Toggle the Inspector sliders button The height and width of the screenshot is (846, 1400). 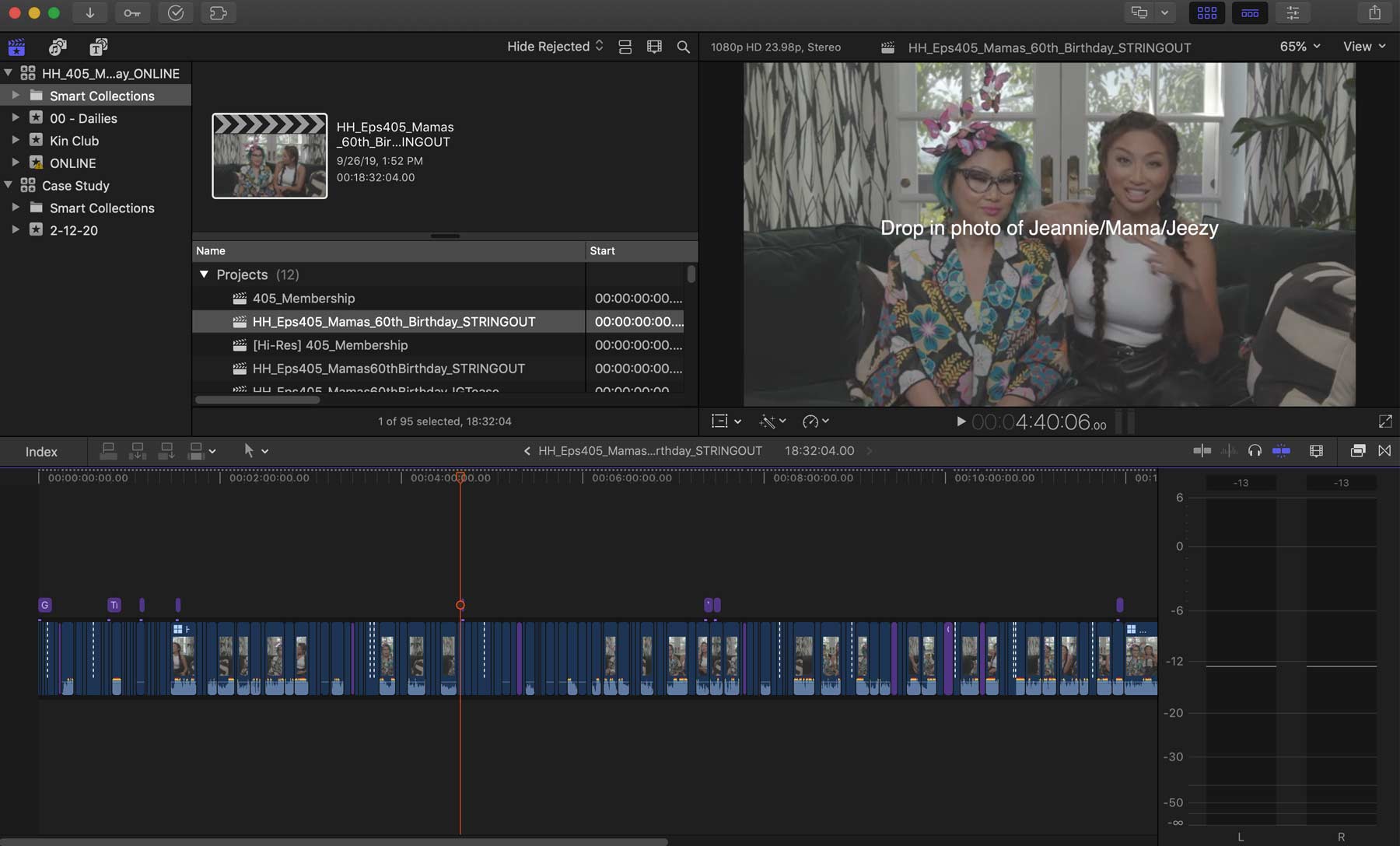tap(1293, 12)
